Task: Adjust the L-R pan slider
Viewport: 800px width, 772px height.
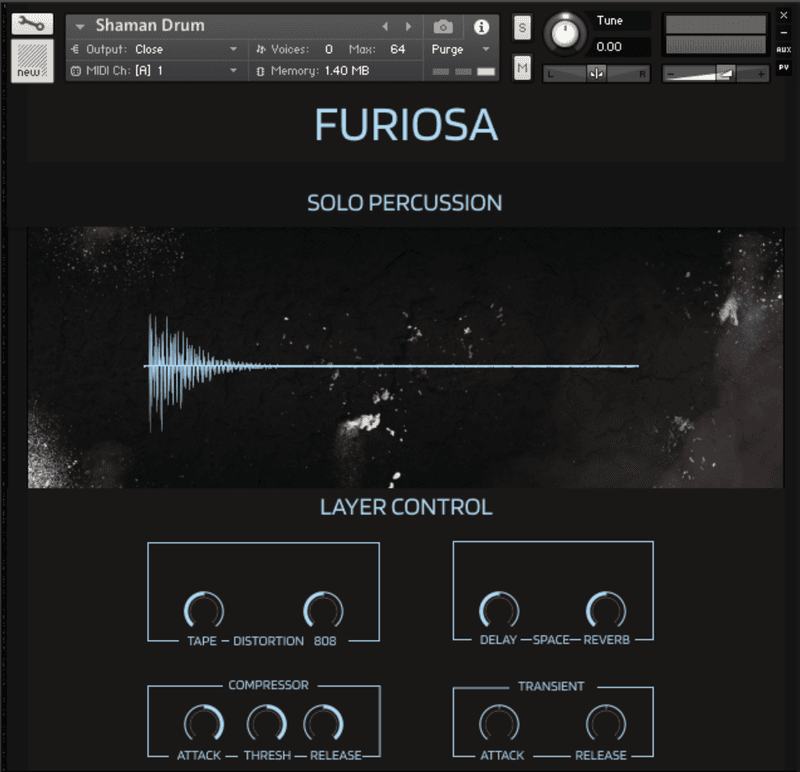Action: (x=596, y=74)
